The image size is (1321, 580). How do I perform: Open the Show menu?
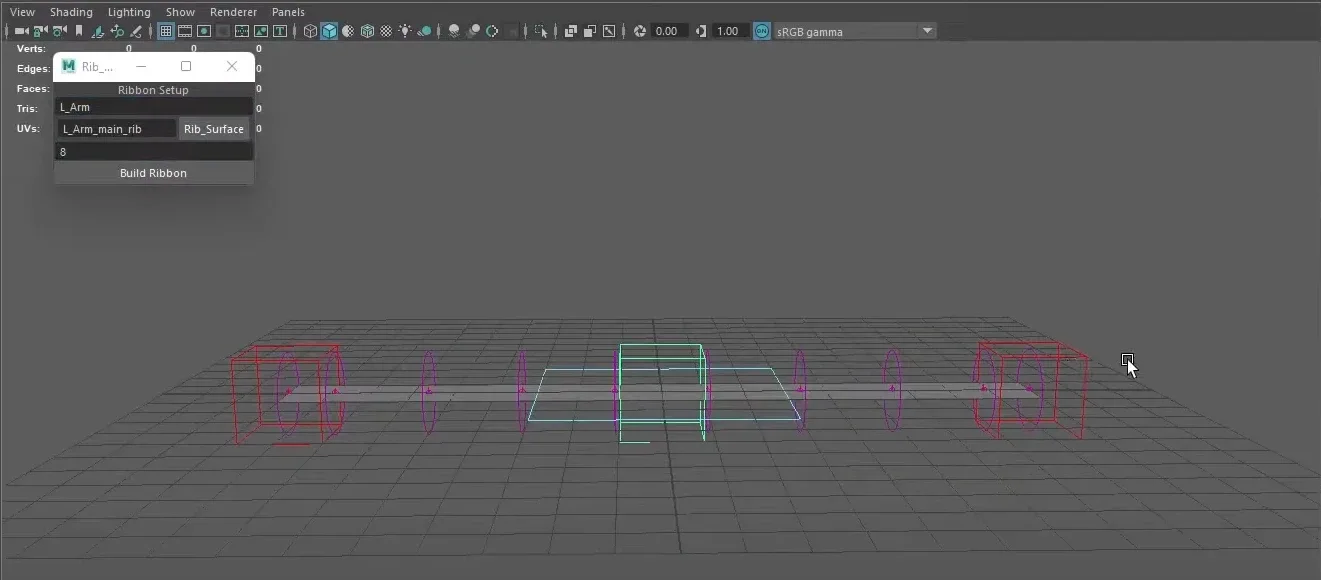180,12
